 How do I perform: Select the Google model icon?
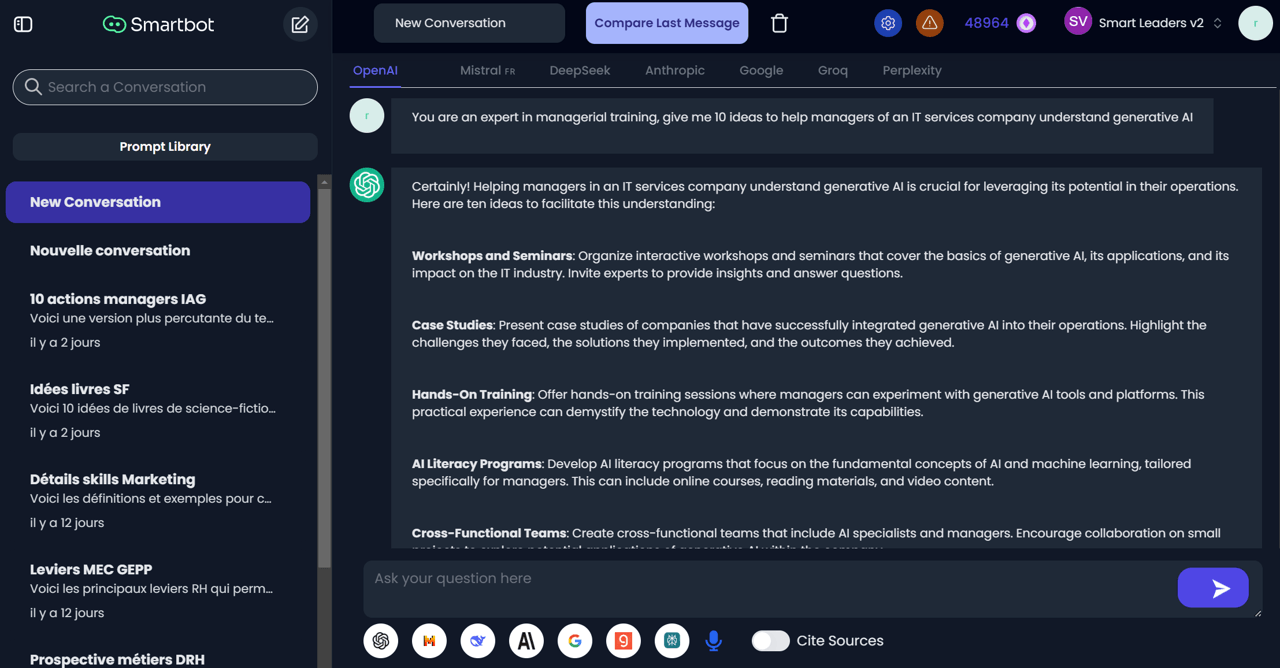point(575,640)
